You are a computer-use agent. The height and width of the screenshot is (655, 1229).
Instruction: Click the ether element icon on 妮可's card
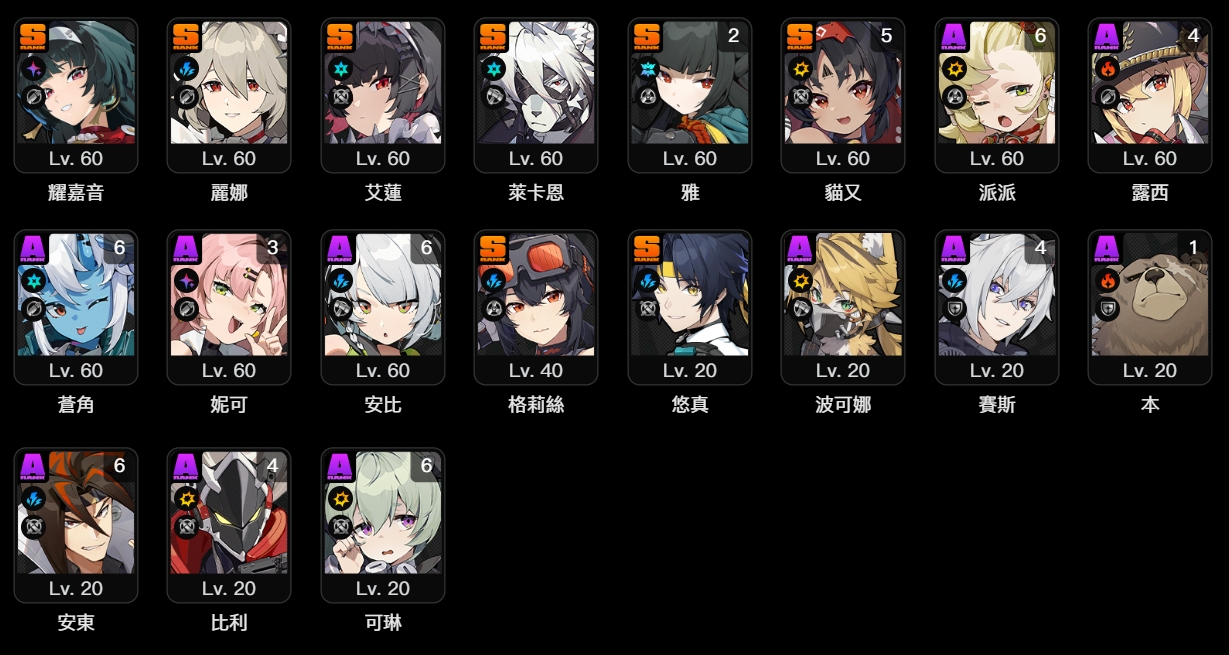tap(186, 281)
